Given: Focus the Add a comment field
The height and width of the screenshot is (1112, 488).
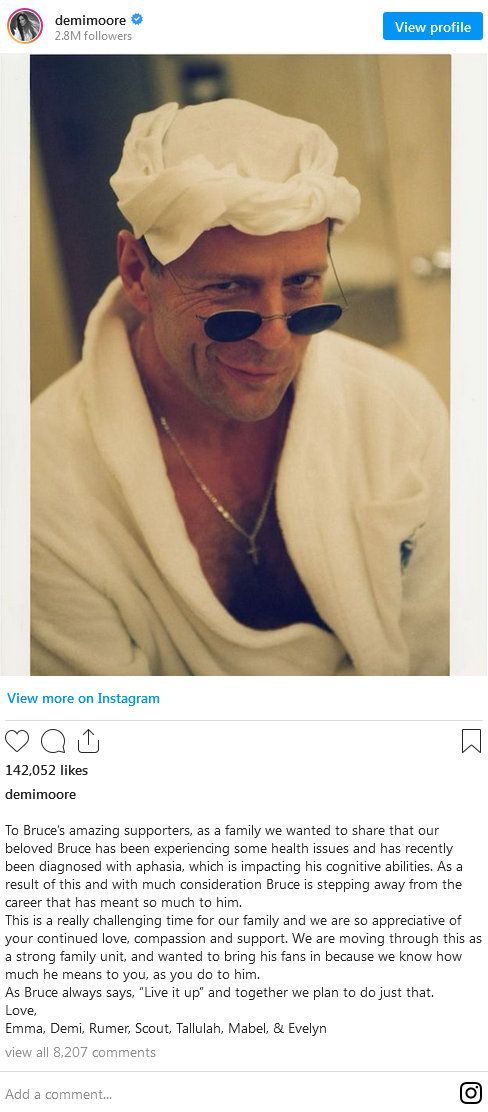Looking at the screenshot, I should (227, 1093).
